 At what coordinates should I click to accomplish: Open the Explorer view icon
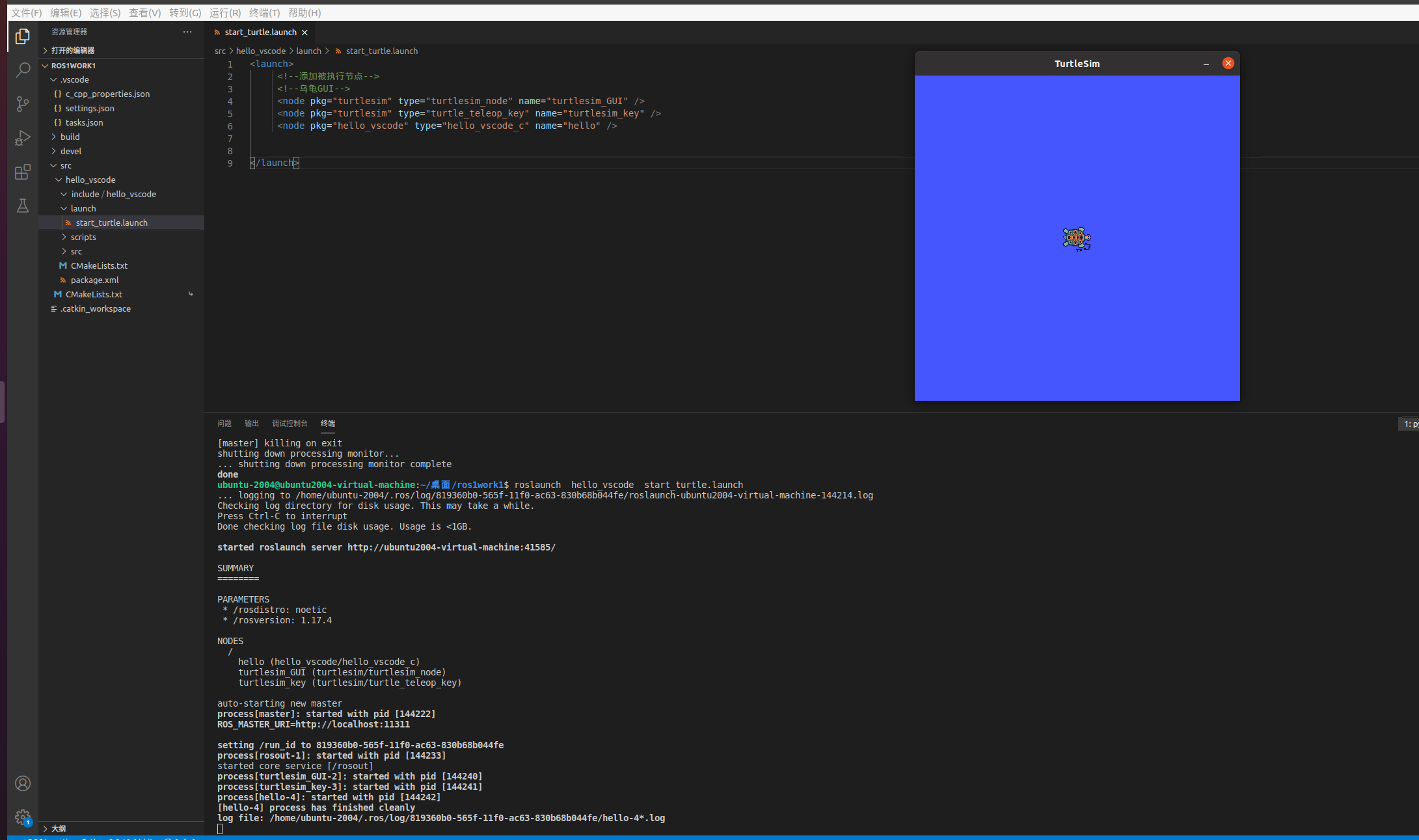click(23, 36)
